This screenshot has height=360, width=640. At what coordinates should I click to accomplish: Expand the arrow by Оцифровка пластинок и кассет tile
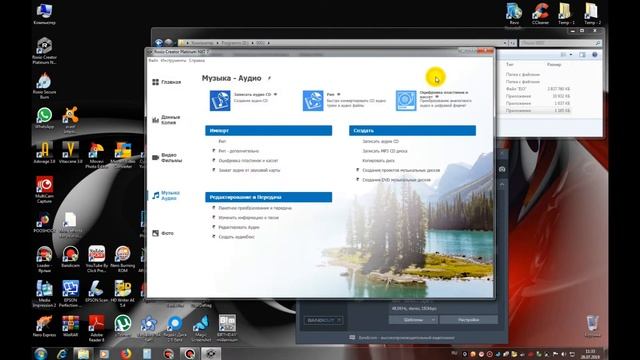(x=436, y=97)
